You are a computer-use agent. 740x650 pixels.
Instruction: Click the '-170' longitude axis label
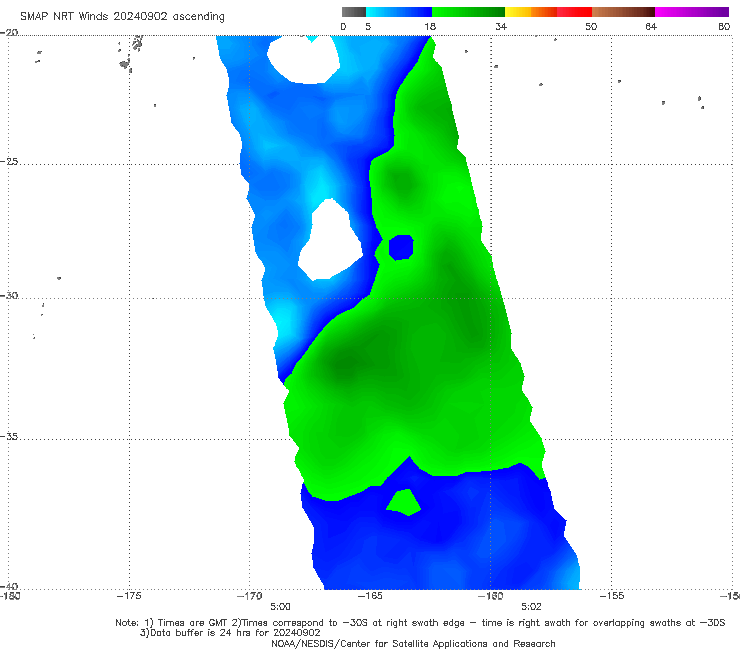point(249,595)
